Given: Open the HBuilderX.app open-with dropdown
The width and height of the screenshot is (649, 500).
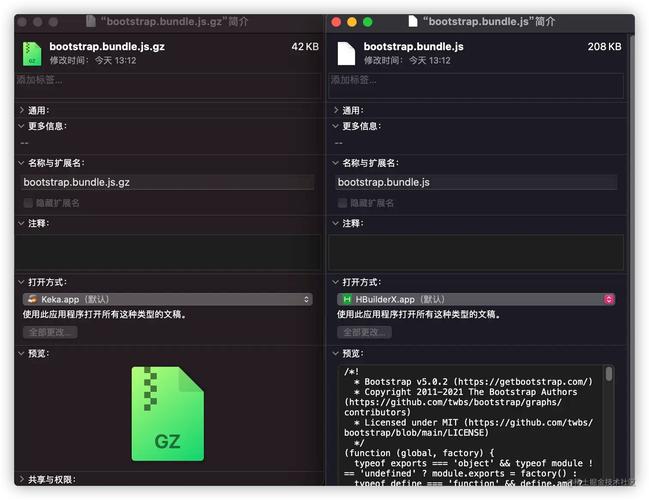Looking at the screenshot, I should [476, 299].
